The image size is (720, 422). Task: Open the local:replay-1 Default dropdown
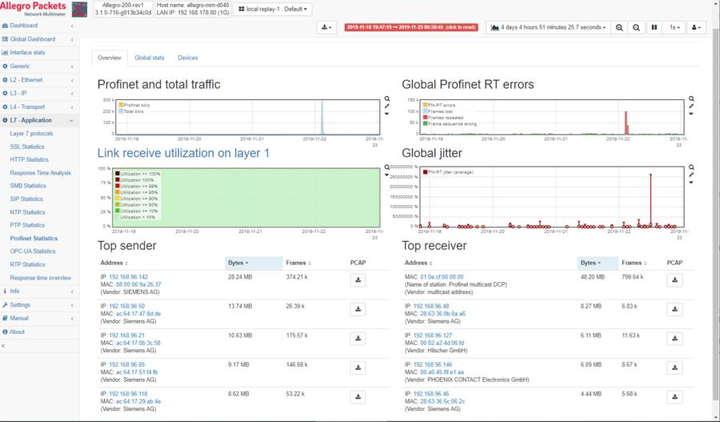(x=273, y=9)
